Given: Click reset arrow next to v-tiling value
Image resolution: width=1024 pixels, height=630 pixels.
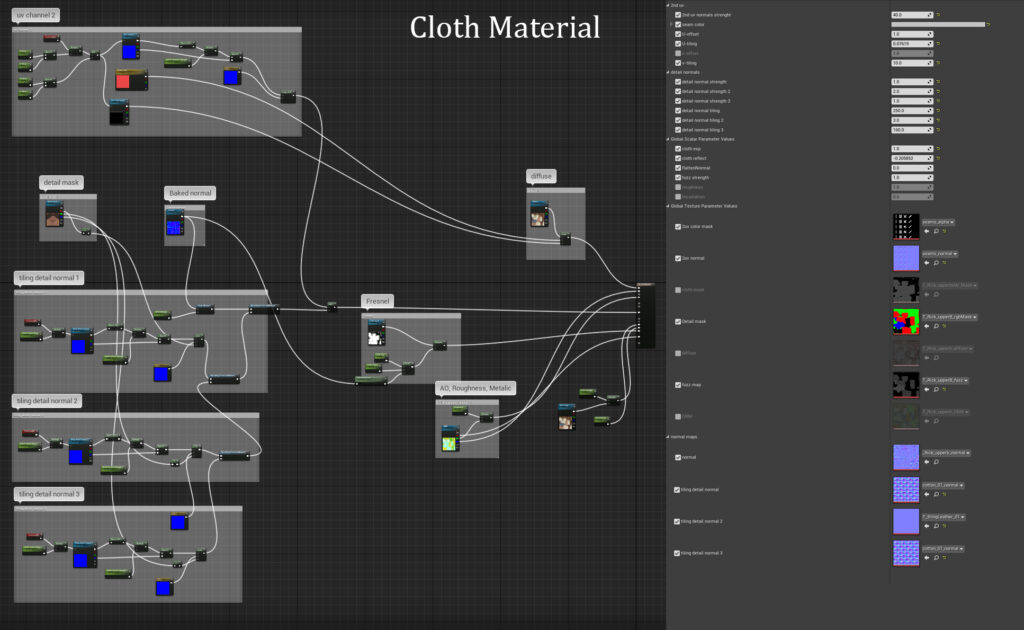Looking at the screenshot, I should point(940,63).
